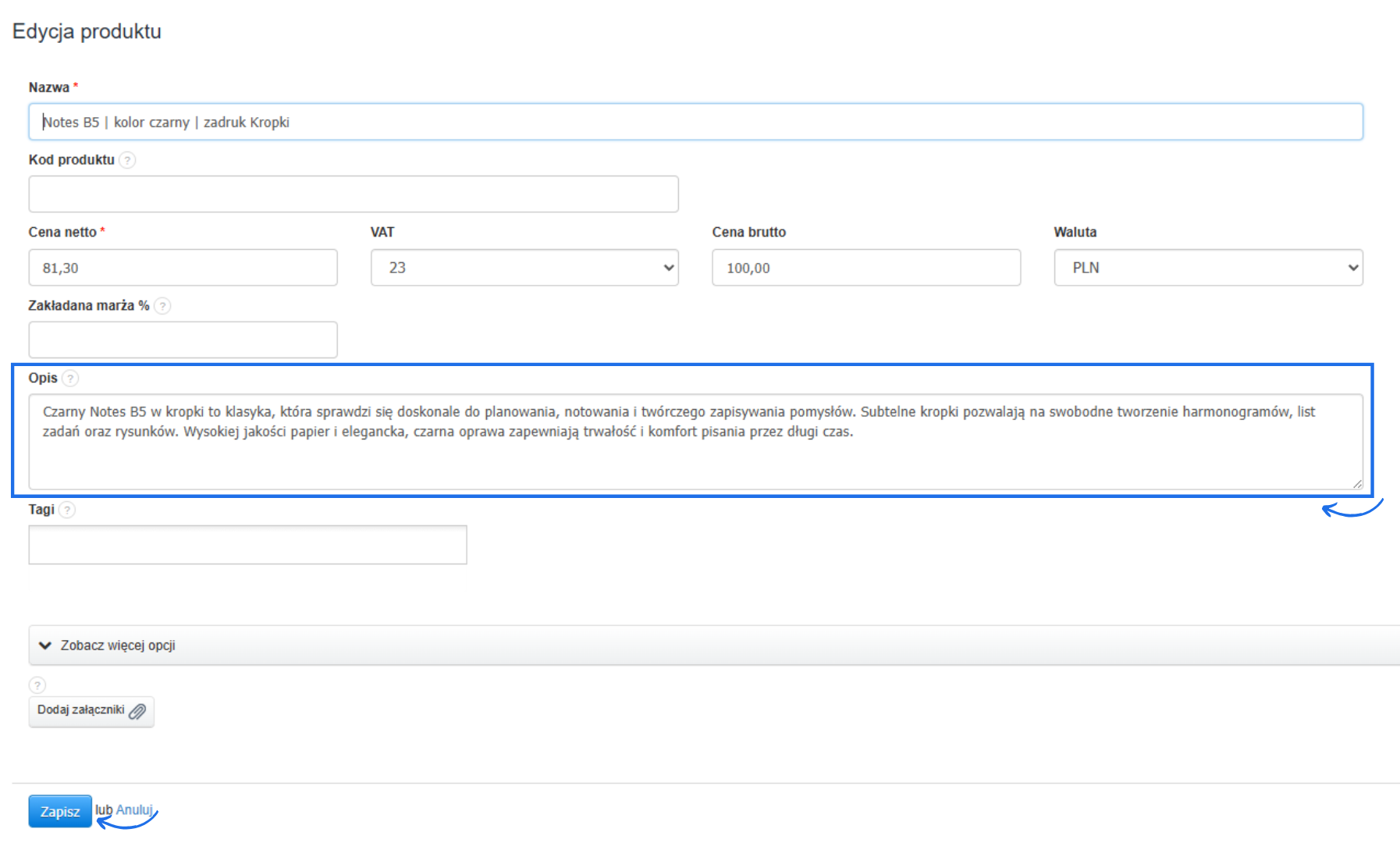Select the Nazwa product name field
The width and height of the screenshot is (1400, 843).
pos(695,121)
